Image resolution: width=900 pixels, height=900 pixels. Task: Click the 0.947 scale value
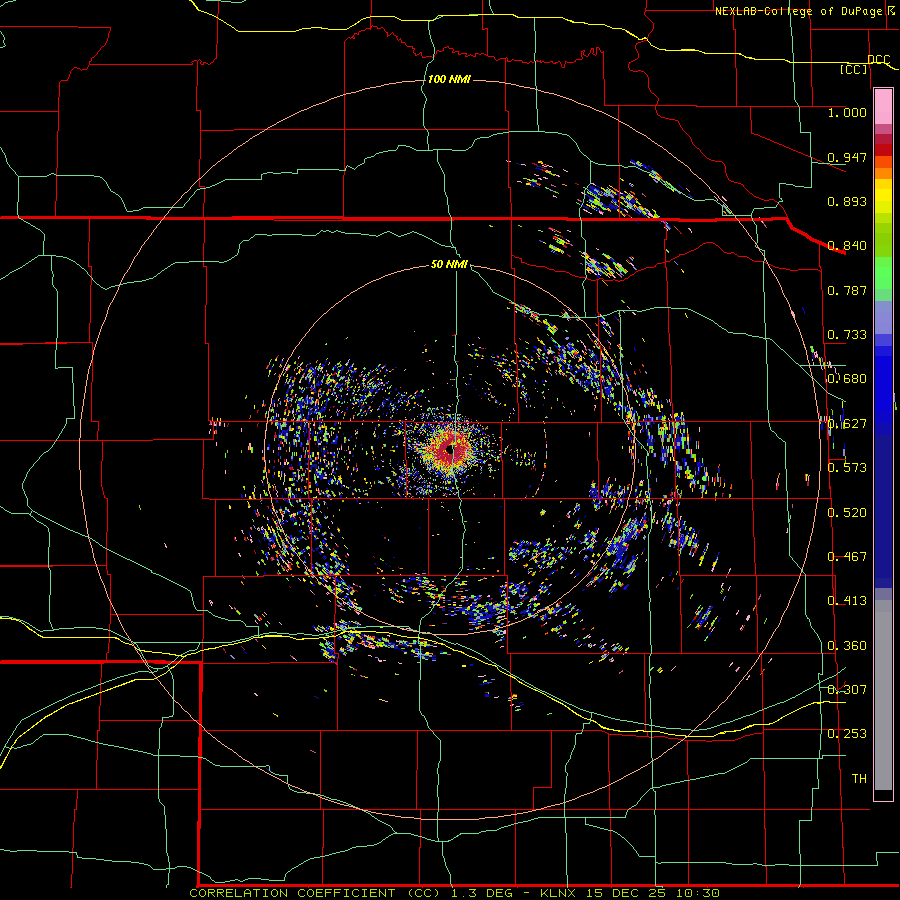(x=847, y=157)
